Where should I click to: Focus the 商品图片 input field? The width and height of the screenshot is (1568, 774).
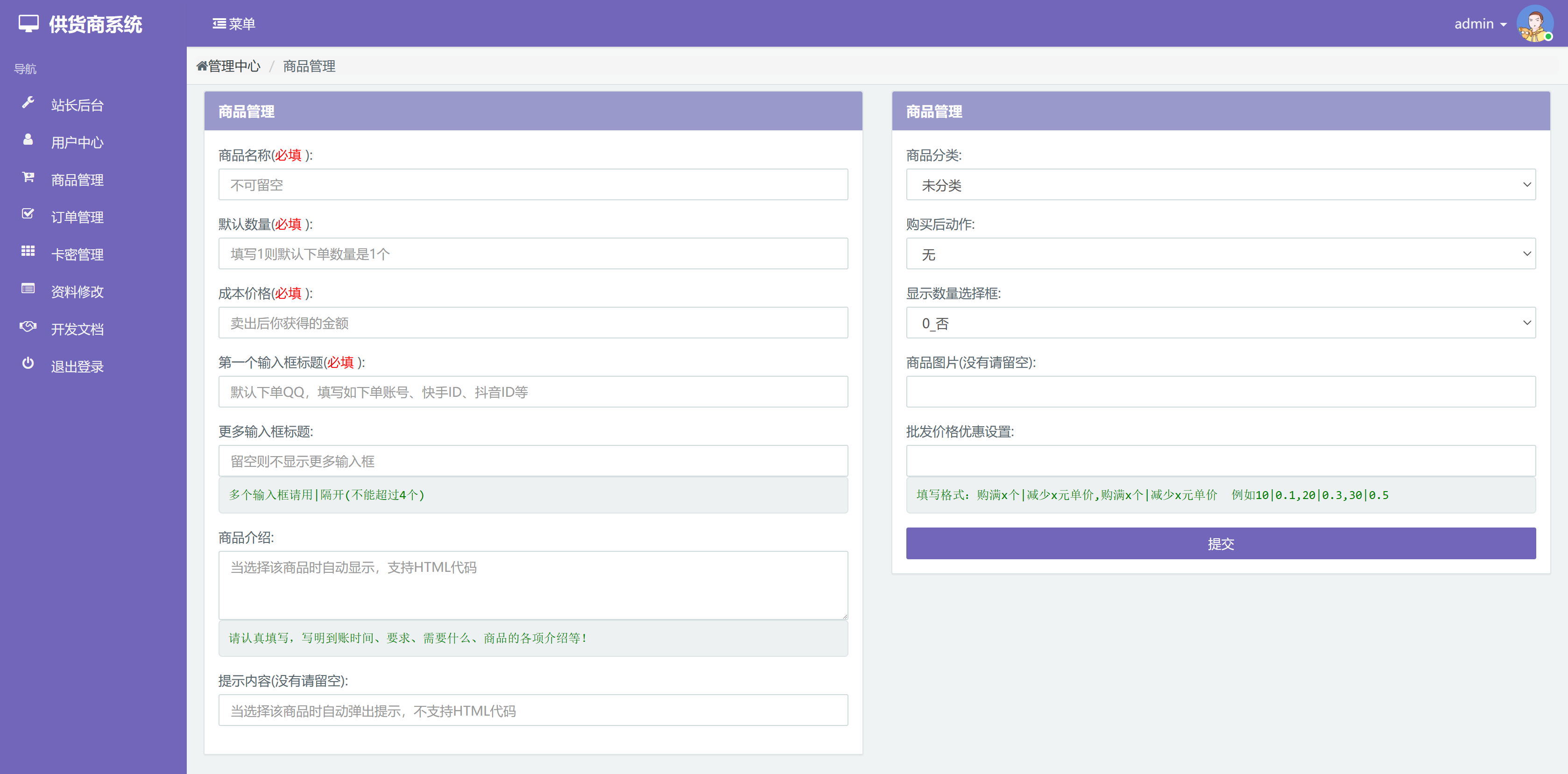(1221, 392)
